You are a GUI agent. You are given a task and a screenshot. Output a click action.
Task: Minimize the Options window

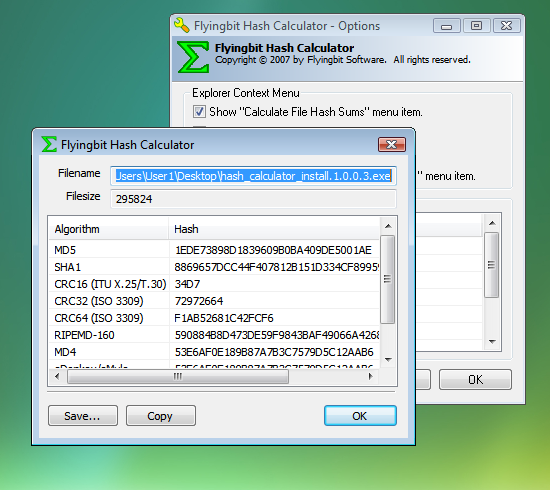447,26
